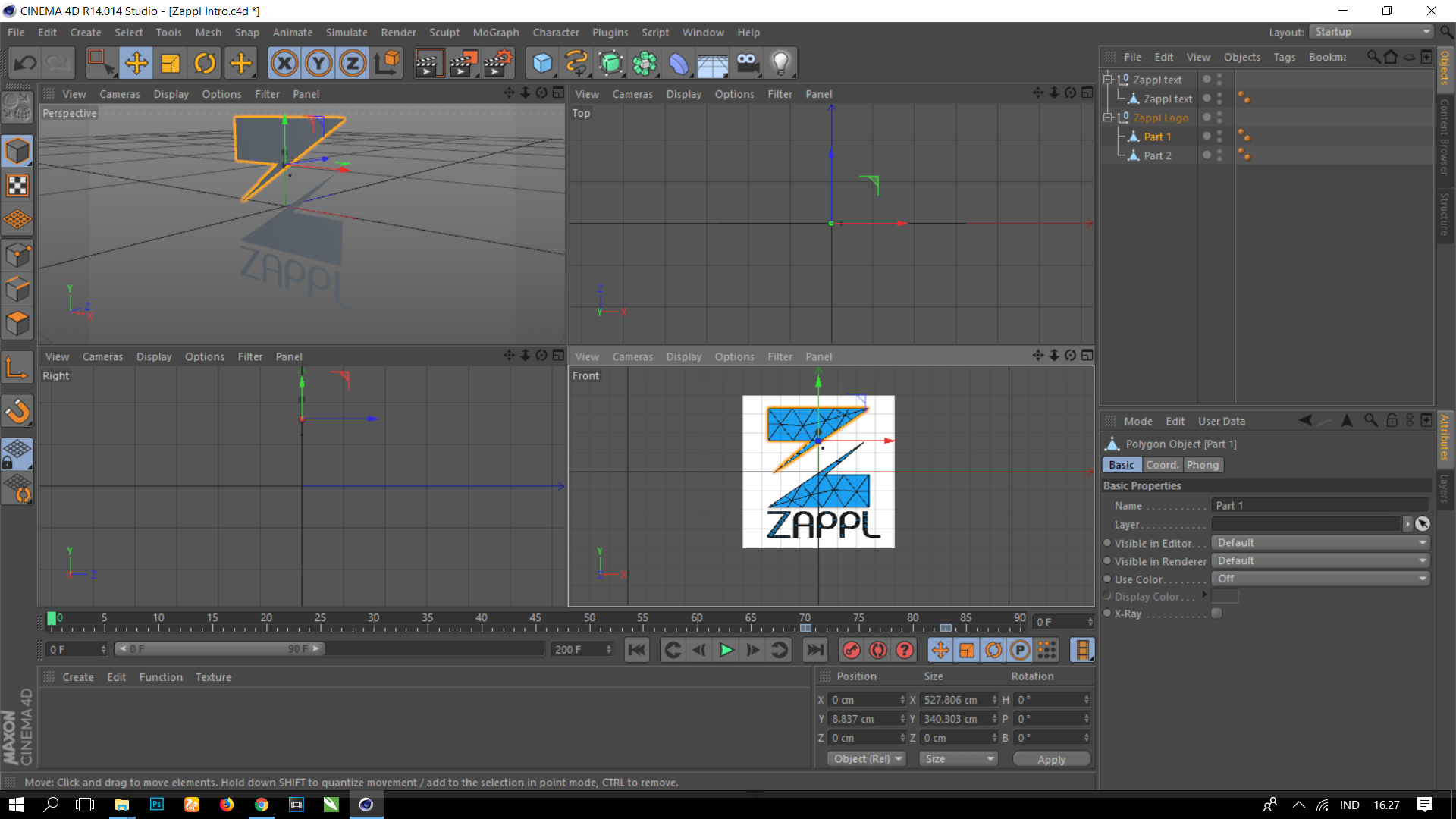This screenshot has height=819, width=1456.
Task: Toggle X axis lock
Action: pyautogui.click(x=284, y=63)
